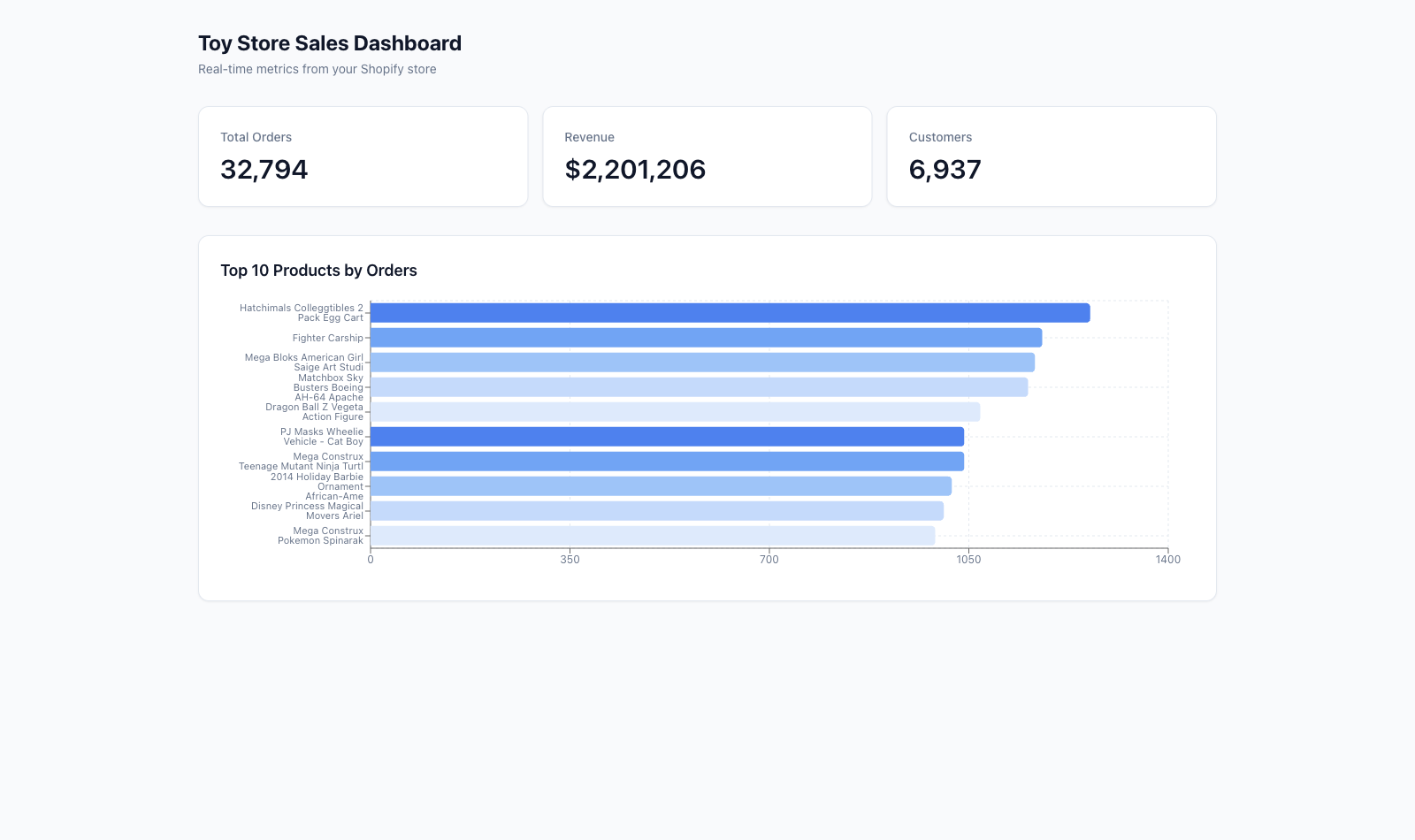Click the PJ Masks Wheelie Vehicle bar
This screenshot has width=1415, height=840.
tap(667, 437)
